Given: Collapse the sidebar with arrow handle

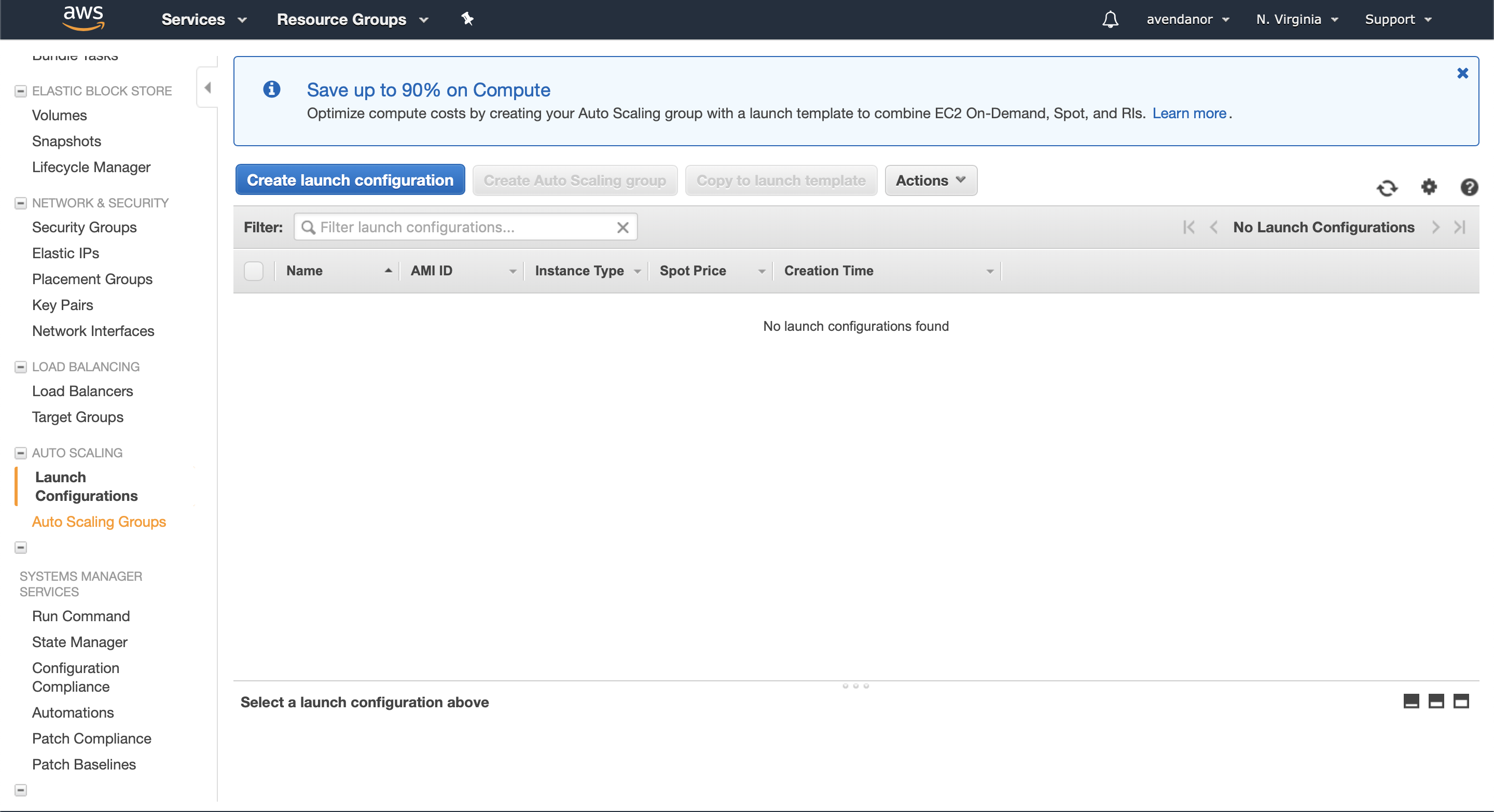Looking at the screenshot, I should pos(207,88).
